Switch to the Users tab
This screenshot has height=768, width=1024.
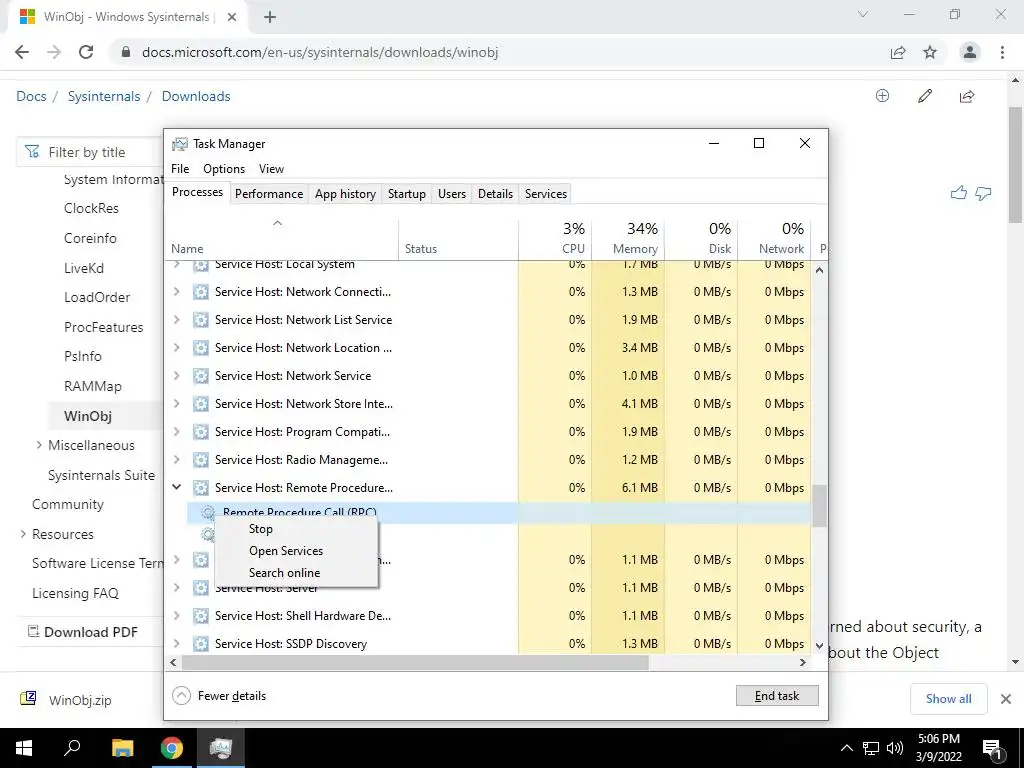click(452, 194)
